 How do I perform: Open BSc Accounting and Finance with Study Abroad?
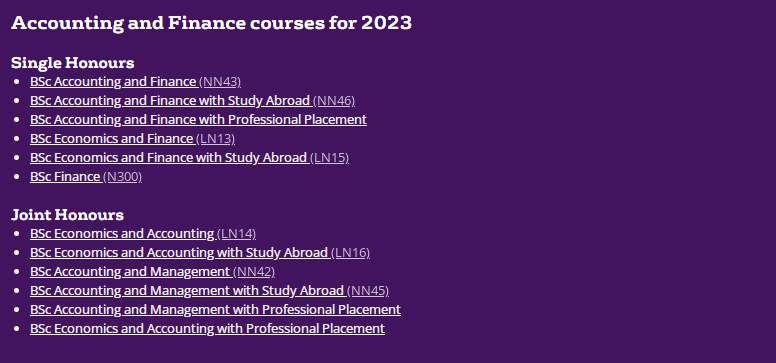(170, 101)
